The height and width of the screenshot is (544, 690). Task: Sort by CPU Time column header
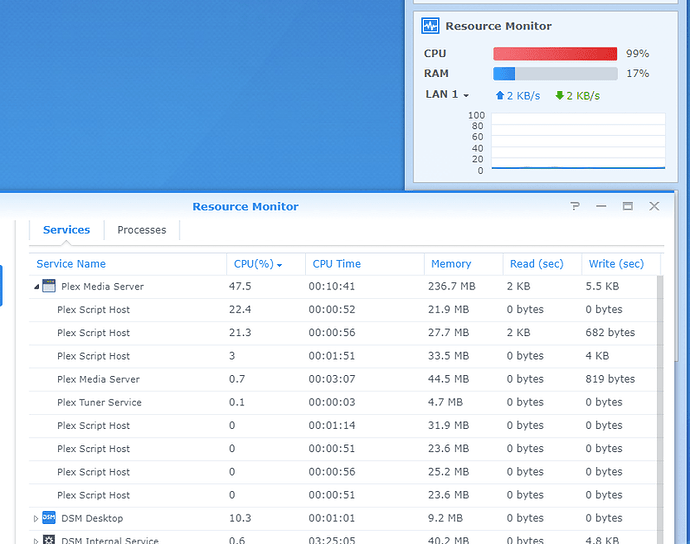point(365,264)
